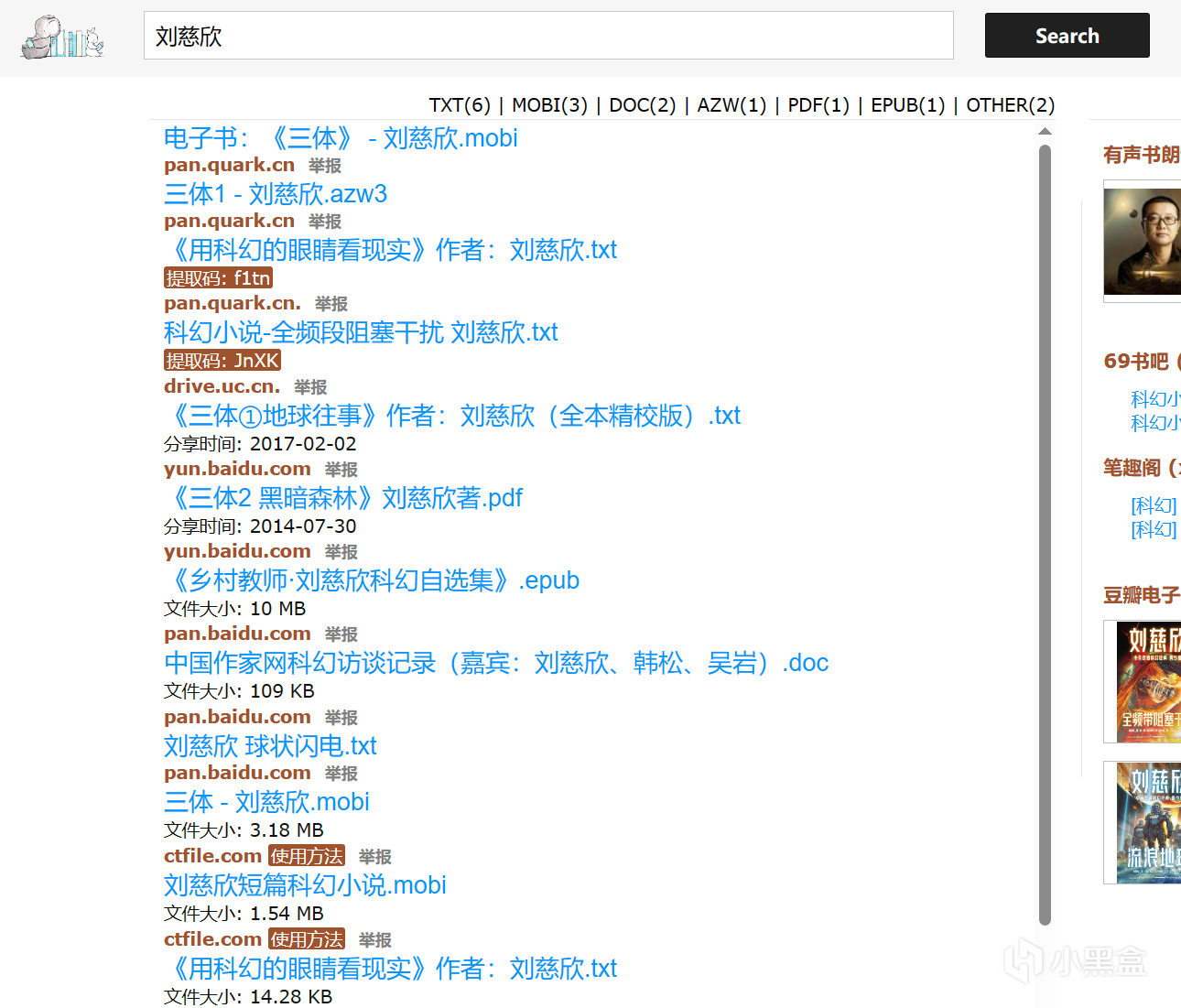Open 三体 - 刘慈欣.mobi link

pyautogui.click(x=266, y=802)
